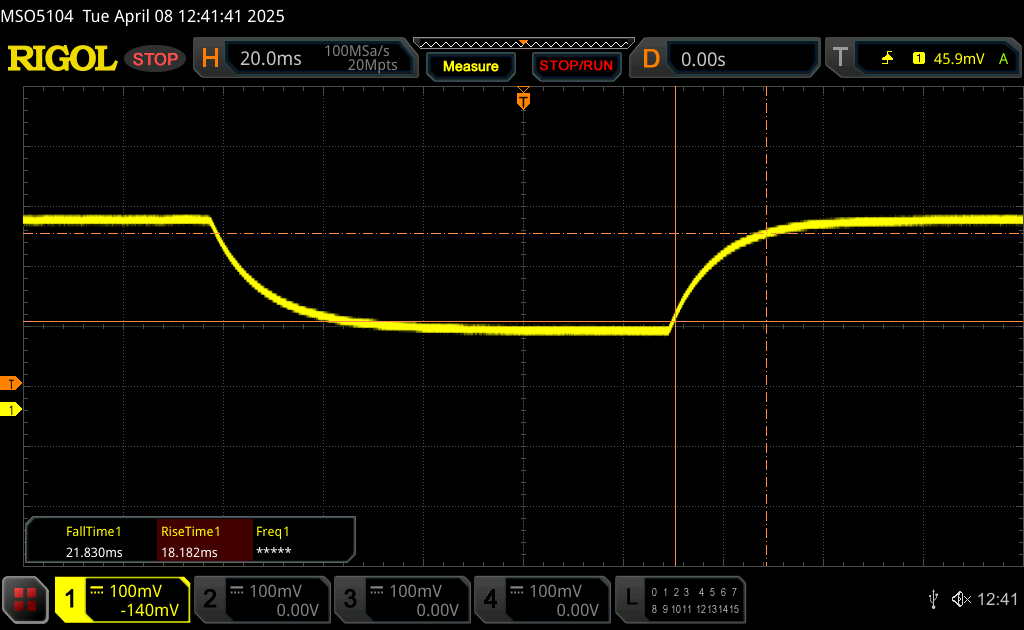Select the orange dashed vertical cursor line
Image resolution: width=1024 pixels, height=630 pixels.
(766, 400)
